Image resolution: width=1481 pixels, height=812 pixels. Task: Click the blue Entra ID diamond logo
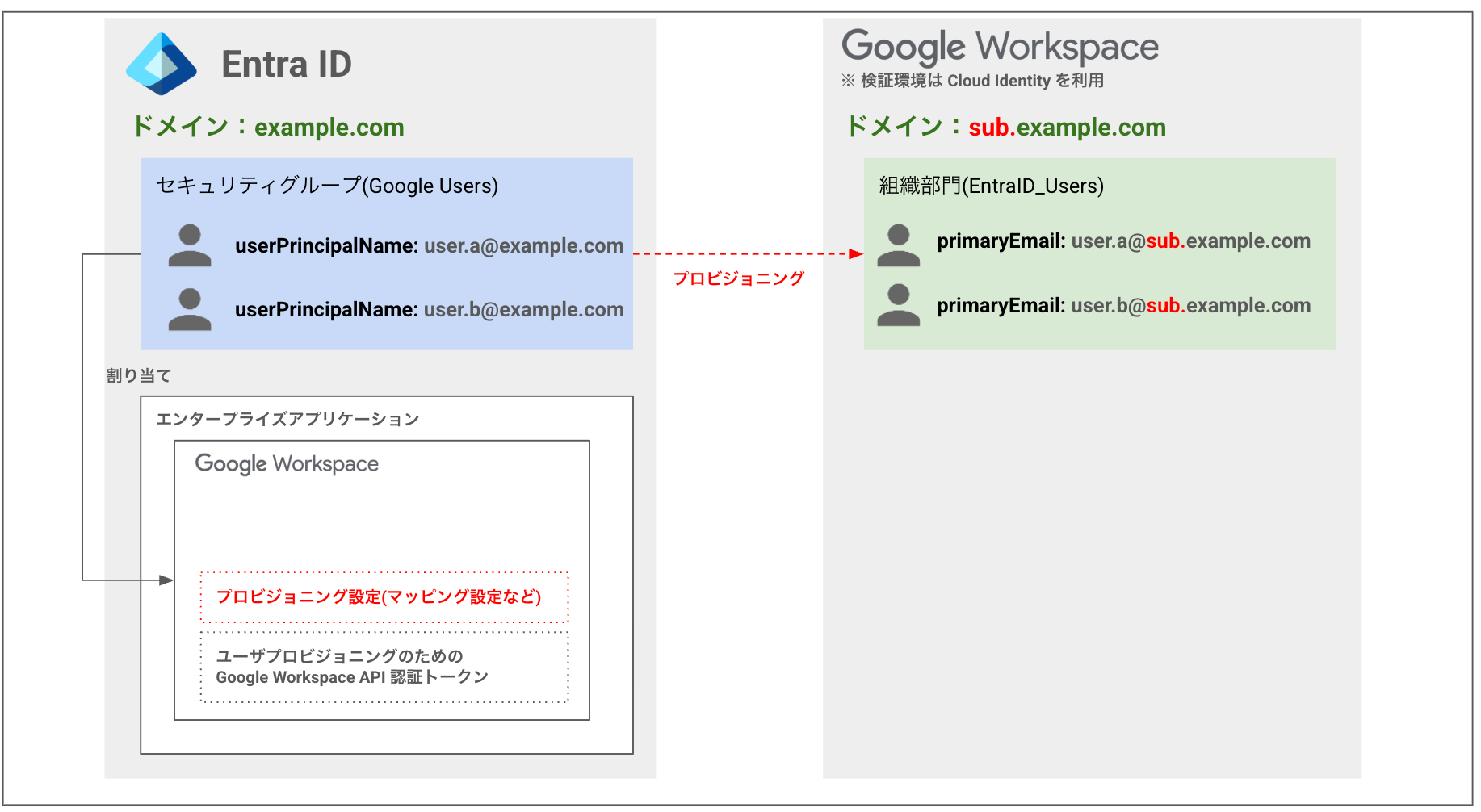(x=162, y=64)
